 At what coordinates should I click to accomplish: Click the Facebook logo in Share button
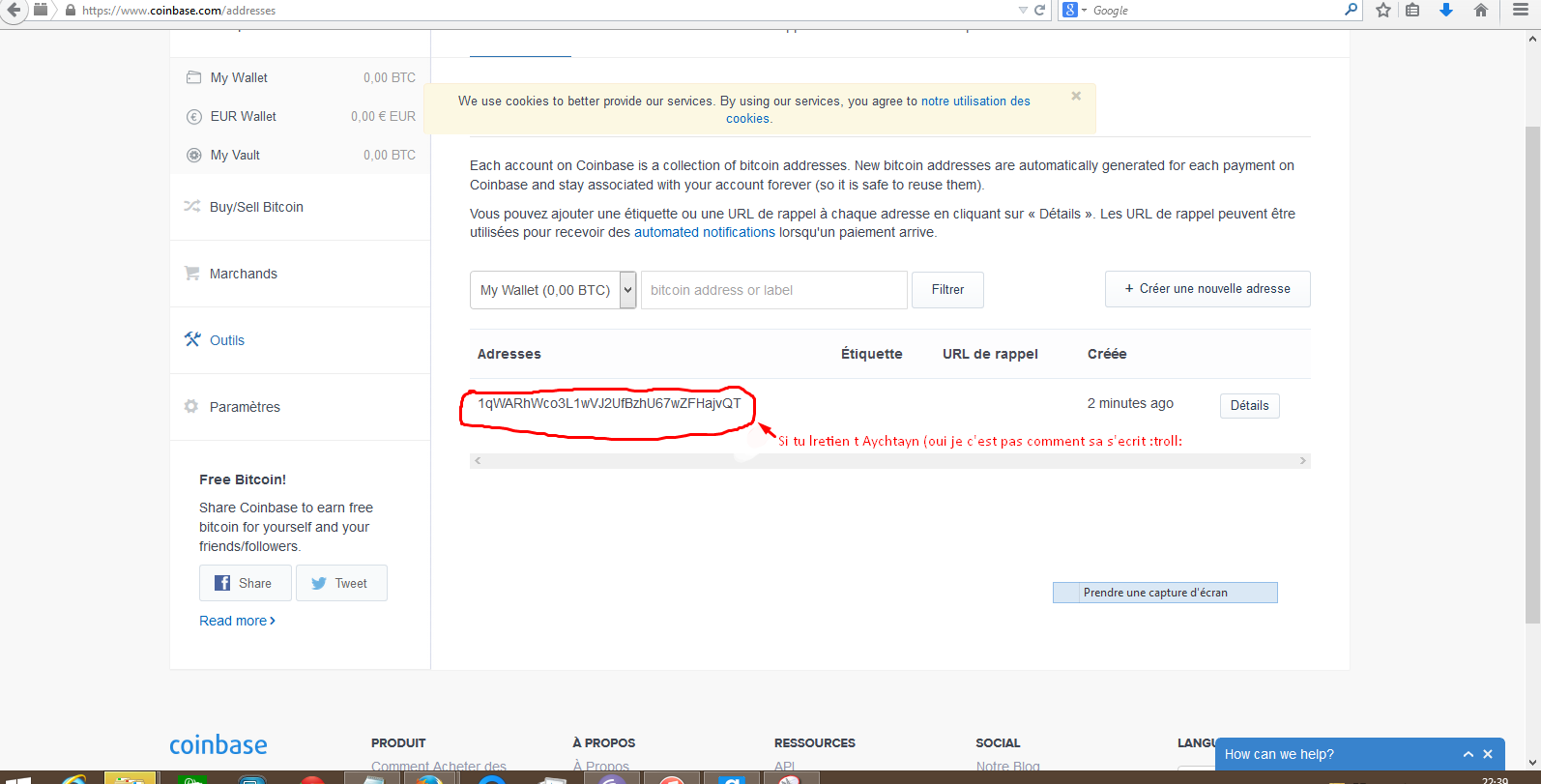point(222,583)
